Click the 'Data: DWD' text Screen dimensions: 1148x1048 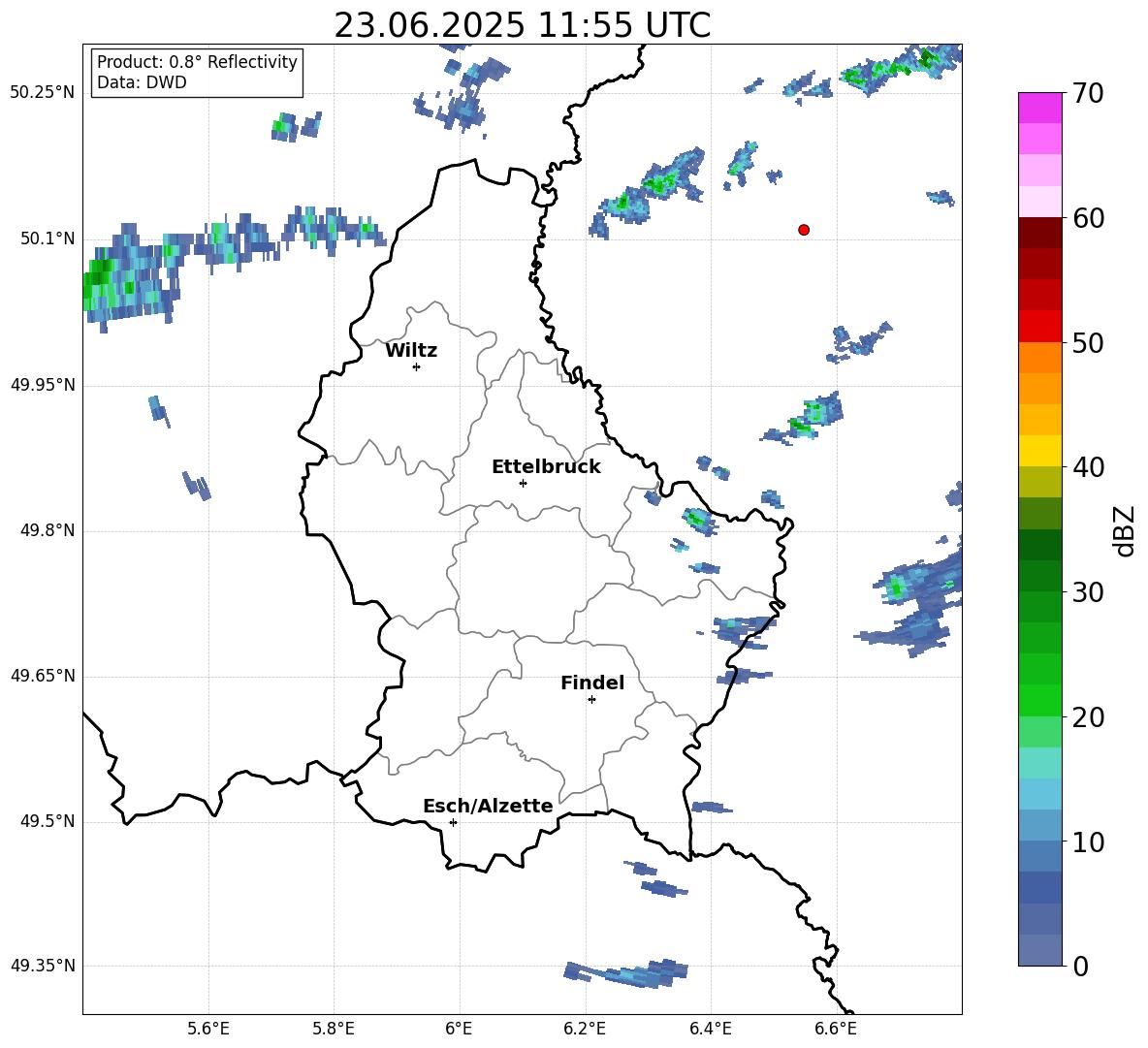(x=142, y=82)
